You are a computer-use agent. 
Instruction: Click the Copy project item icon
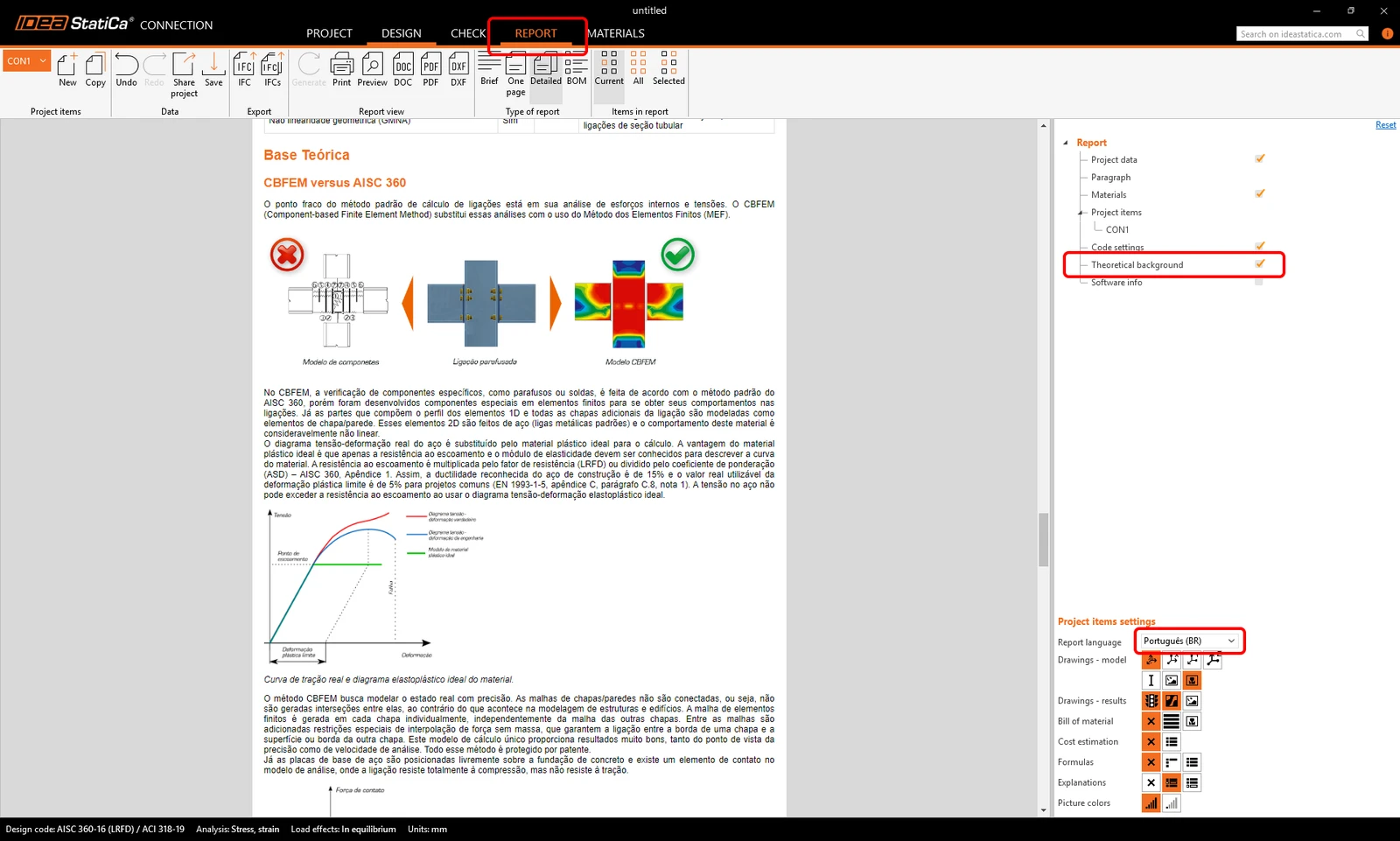[95, 69]
